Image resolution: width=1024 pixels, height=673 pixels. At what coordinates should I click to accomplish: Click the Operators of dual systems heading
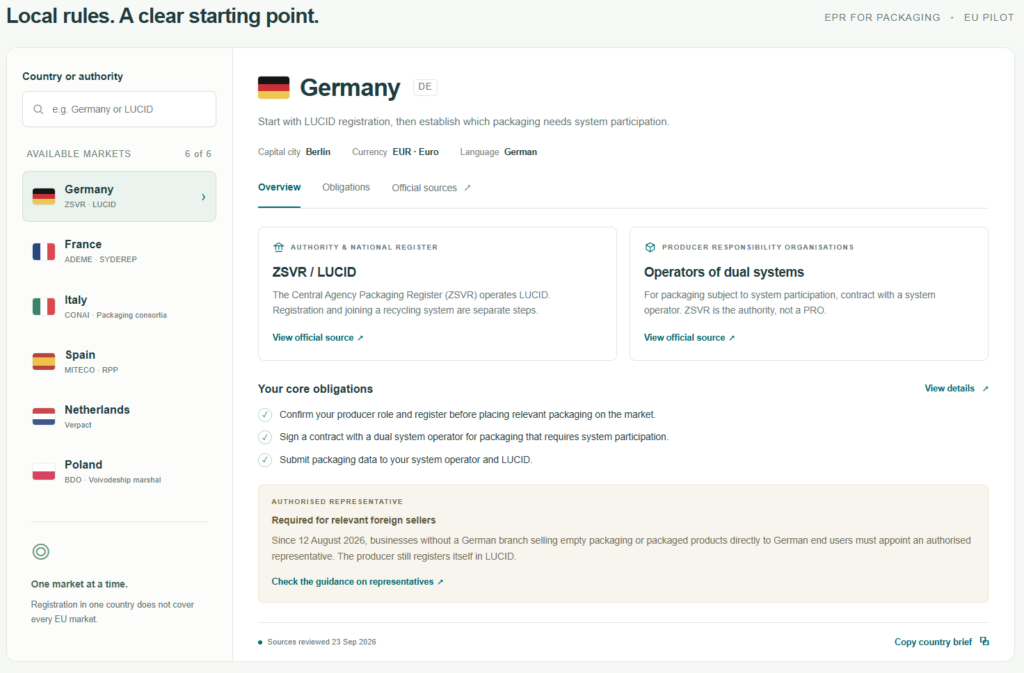tap(724, 272)
